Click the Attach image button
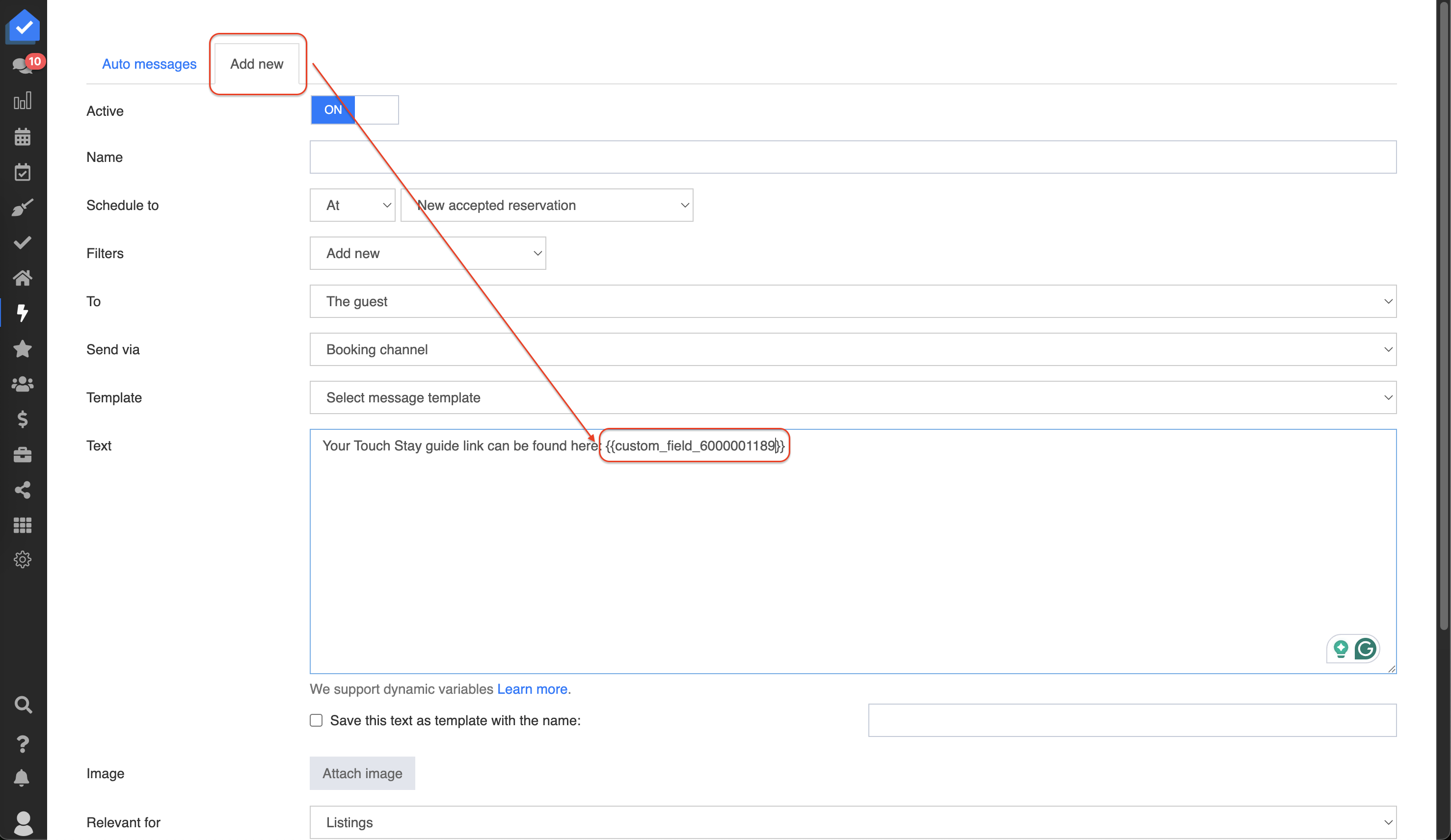Screen dimensions: 1451x840 [x=362, y=773]
